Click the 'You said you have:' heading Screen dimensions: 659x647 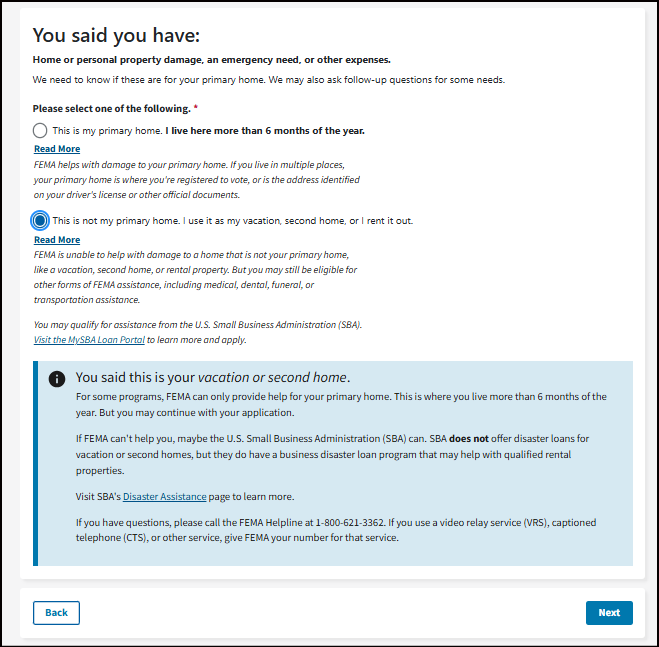pyautogui.click(x=117, y=36)
